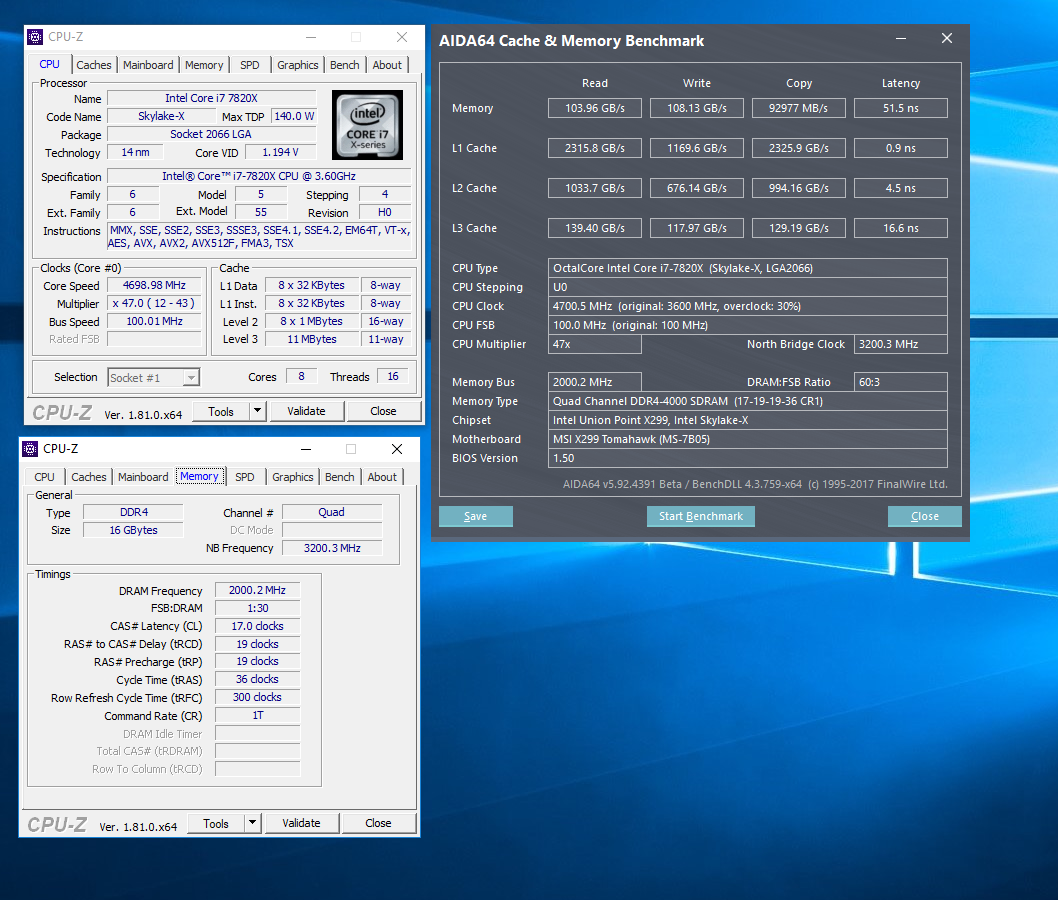Click Validate button in bottom CPU-Z window
Screen dimensions: 1058x900
pyautogui.click(x=302, y=823)
